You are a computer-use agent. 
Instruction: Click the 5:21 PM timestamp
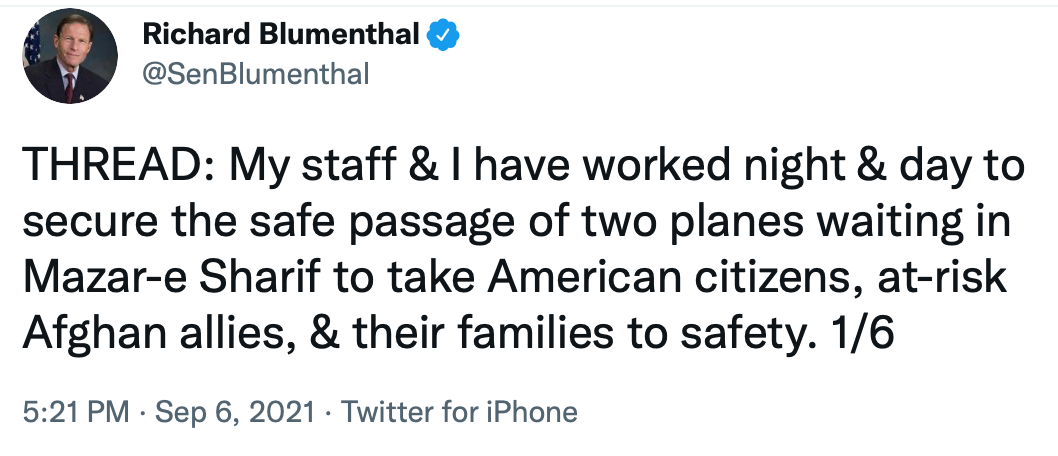coord(66,412)
